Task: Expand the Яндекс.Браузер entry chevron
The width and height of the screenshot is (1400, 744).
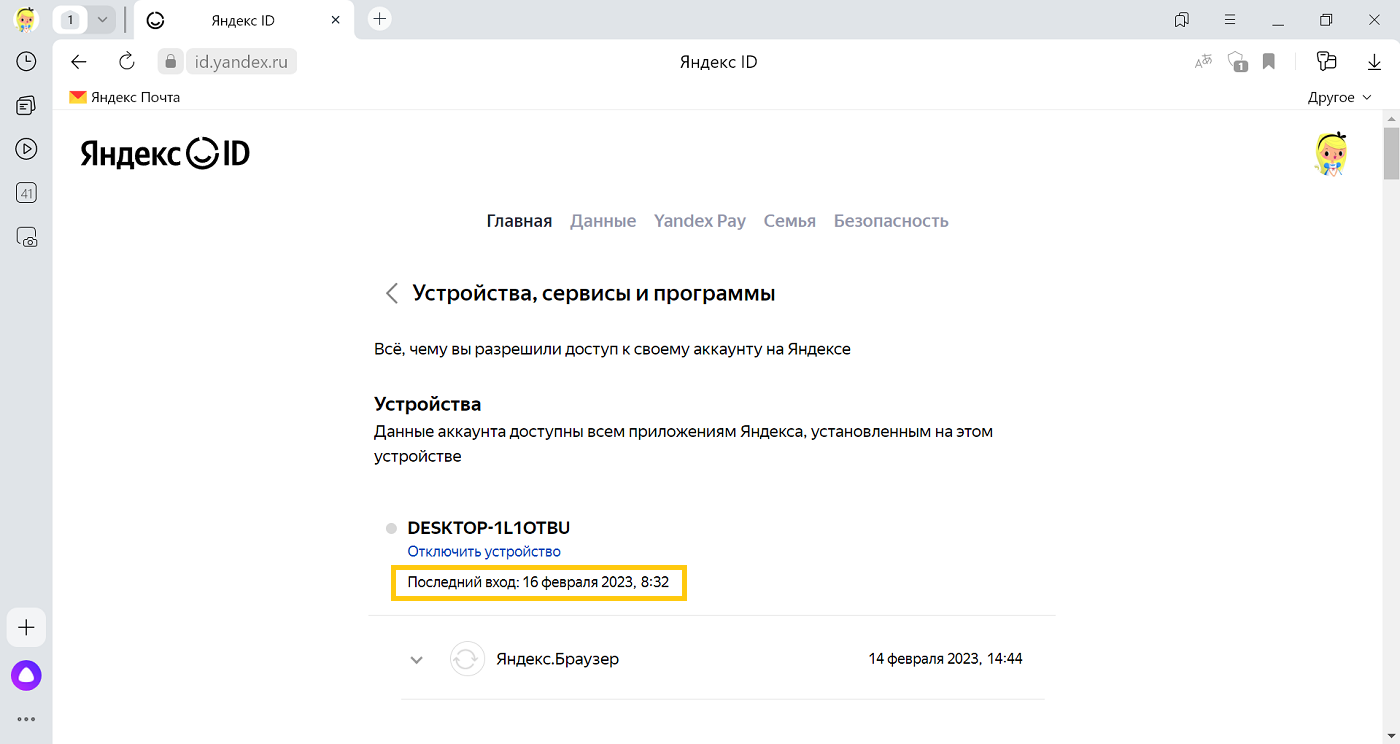Action: (x=417, y=660)
